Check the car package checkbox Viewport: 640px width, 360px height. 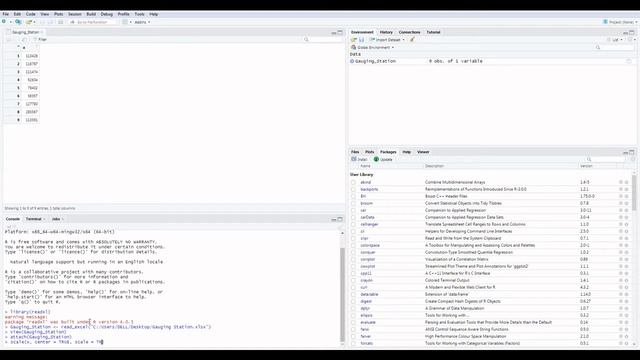point(353,210)
